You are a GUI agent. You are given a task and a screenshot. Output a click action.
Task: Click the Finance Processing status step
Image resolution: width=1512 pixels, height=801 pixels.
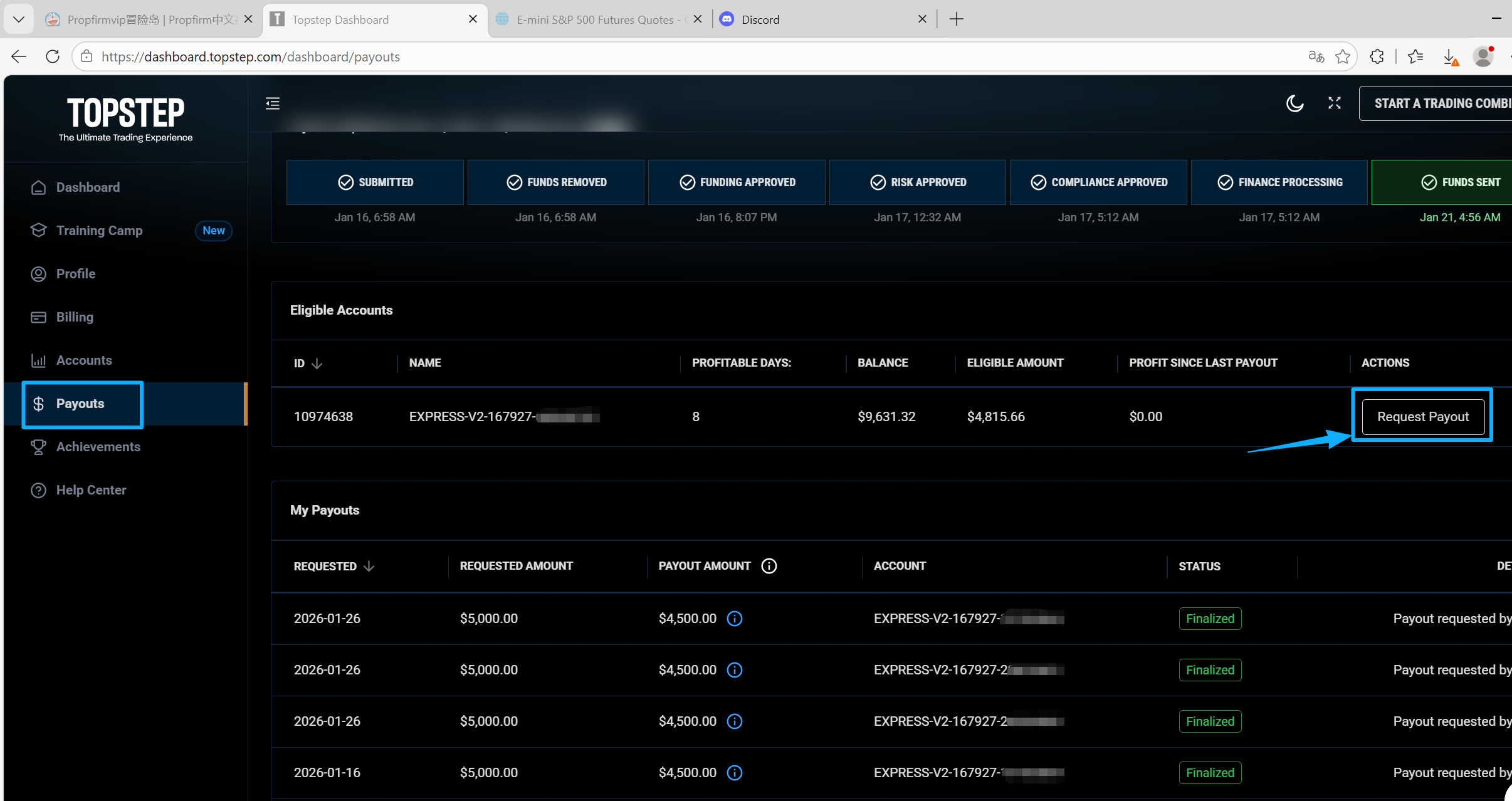(x=1279, y=182)
